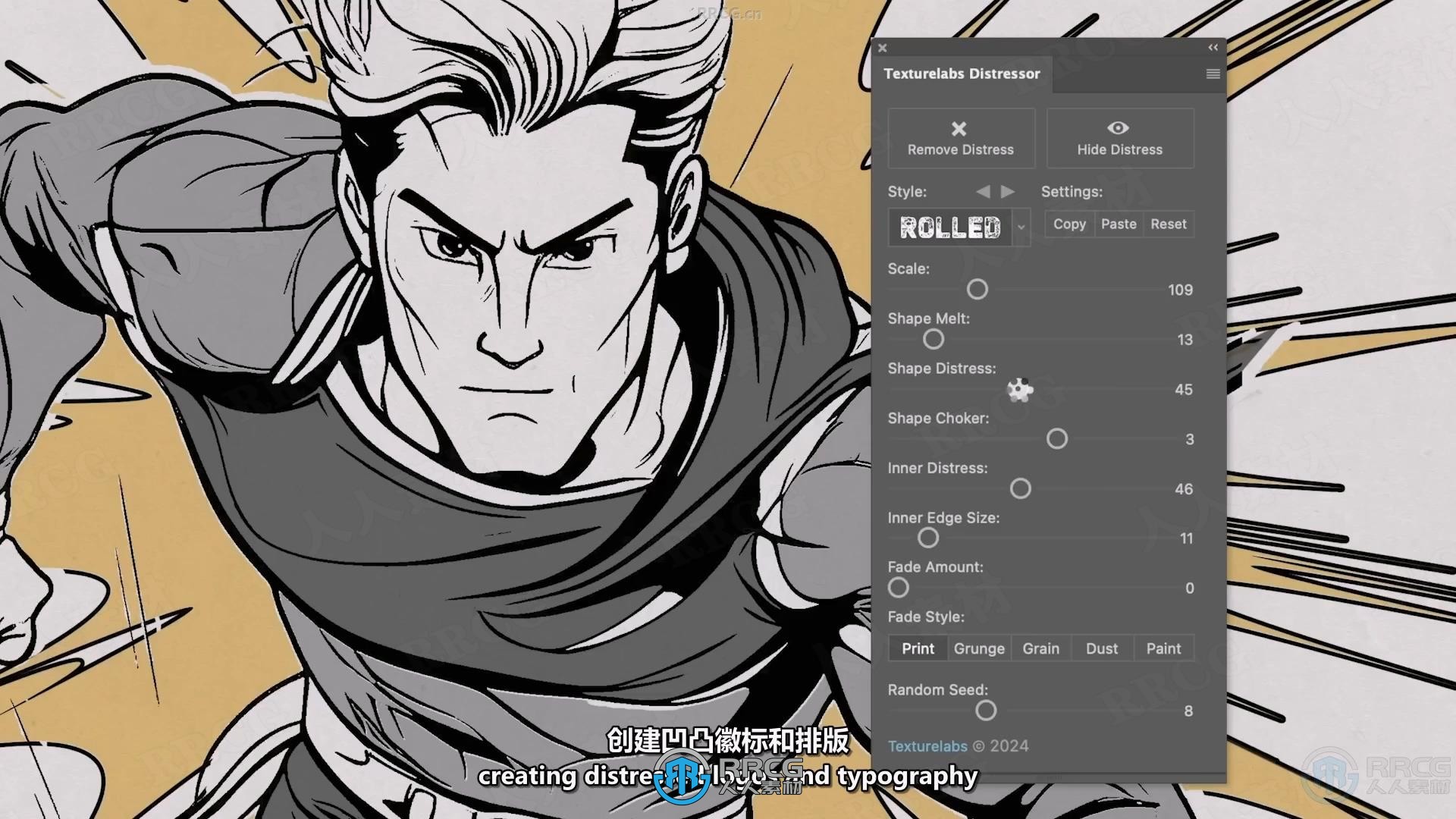Select the Grain fade style
Image resolution: width=1456 pixels, height=819 pixels.
[1040, 648]
